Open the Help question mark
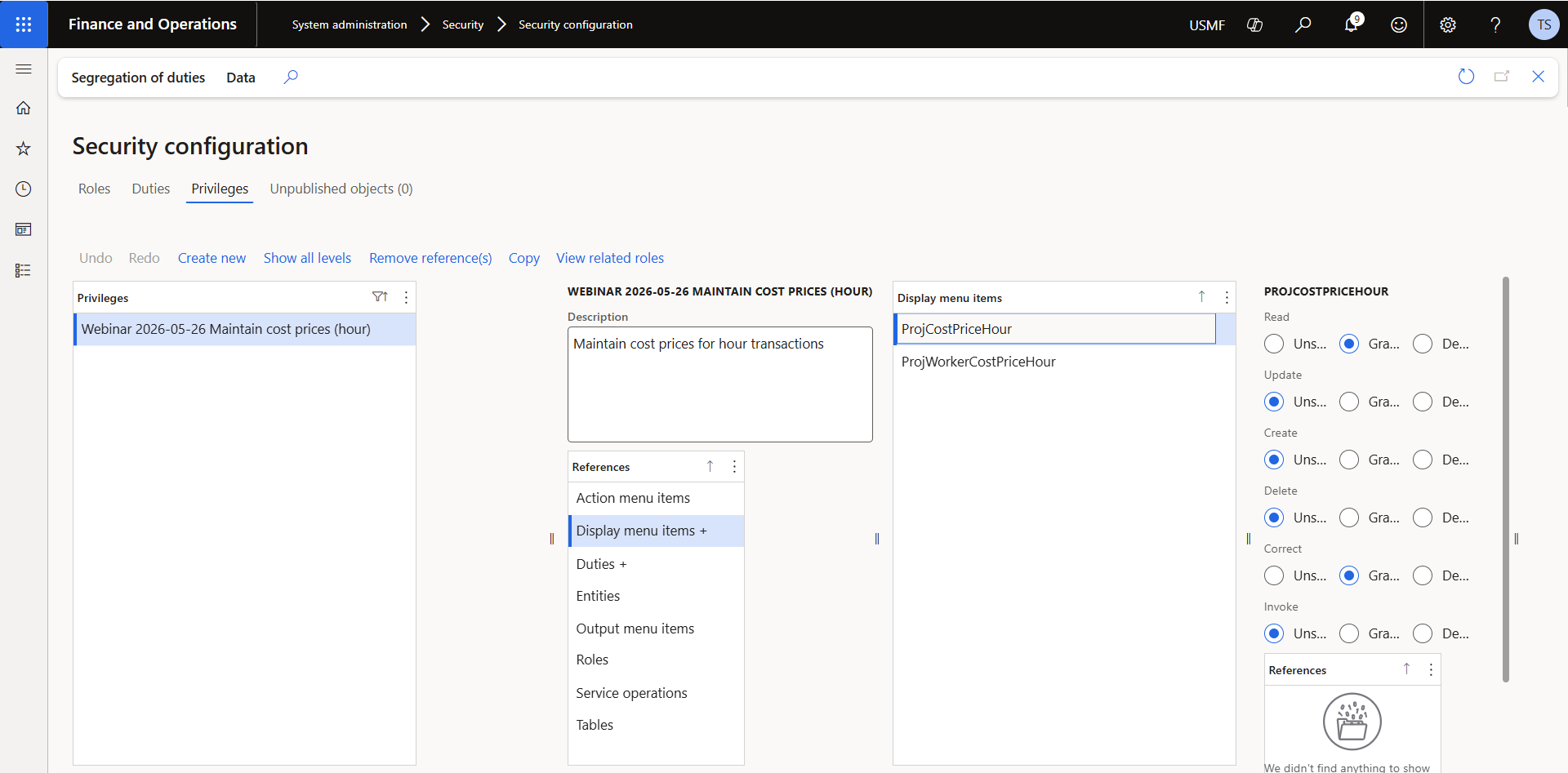Viewport: 1568px width, 773px height. [1495, 24]
